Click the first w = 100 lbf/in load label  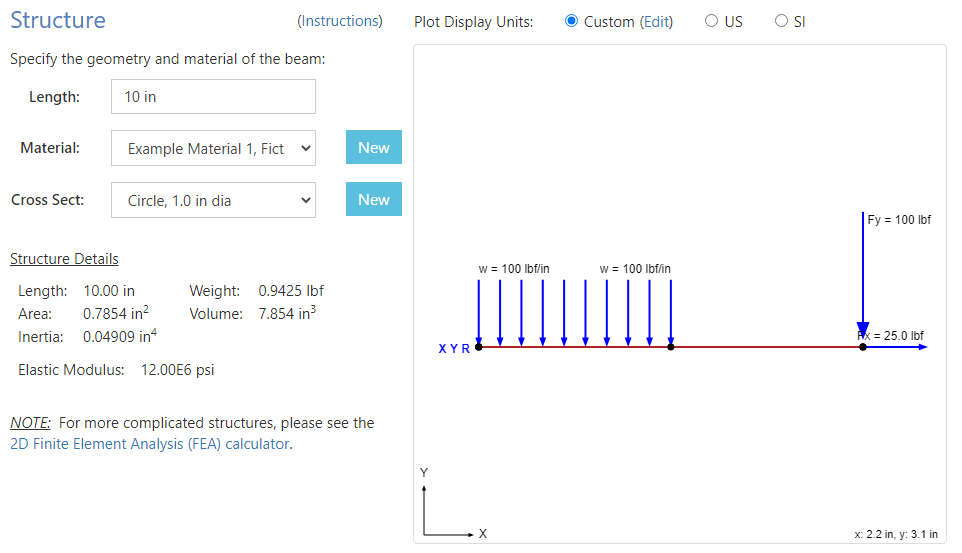(514, 268)
